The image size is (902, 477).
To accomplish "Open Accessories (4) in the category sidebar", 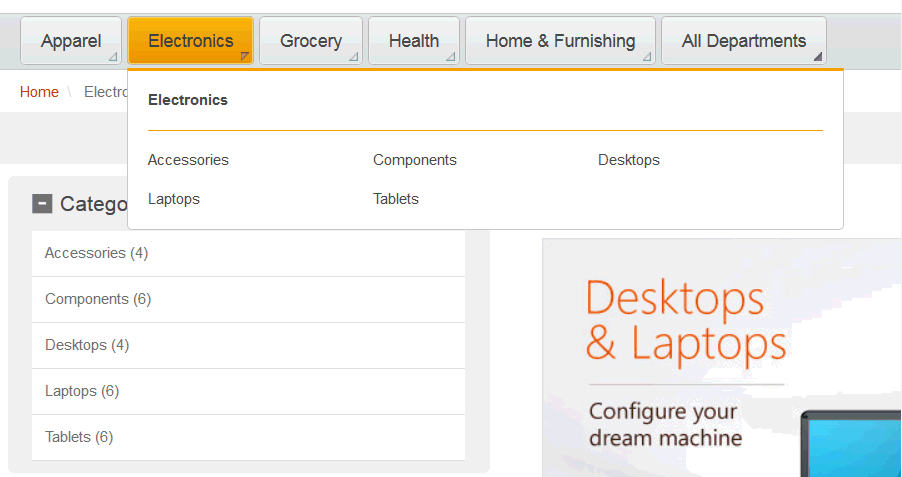I will pos(96,253).
